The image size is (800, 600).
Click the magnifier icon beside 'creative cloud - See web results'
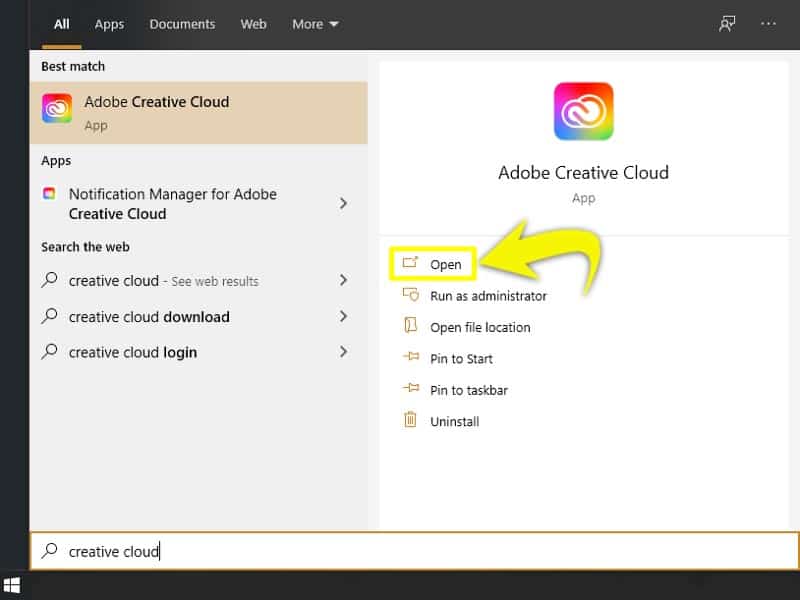pyautogui.click(x=49, y=280)
